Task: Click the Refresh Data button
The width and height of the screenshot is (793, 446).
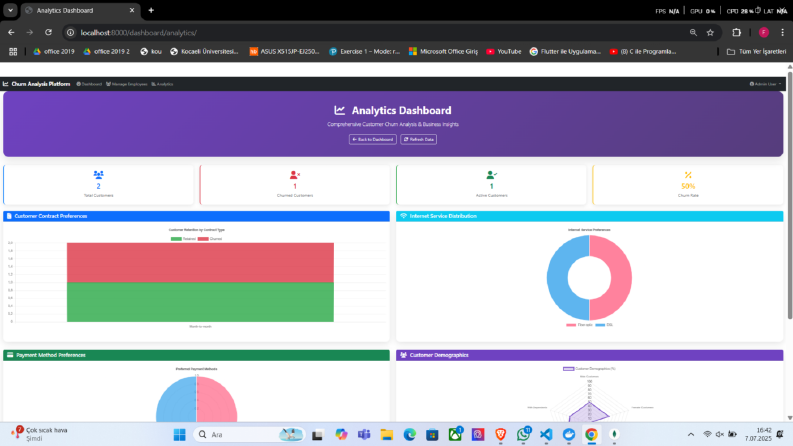Action: [x=418, y=139]
